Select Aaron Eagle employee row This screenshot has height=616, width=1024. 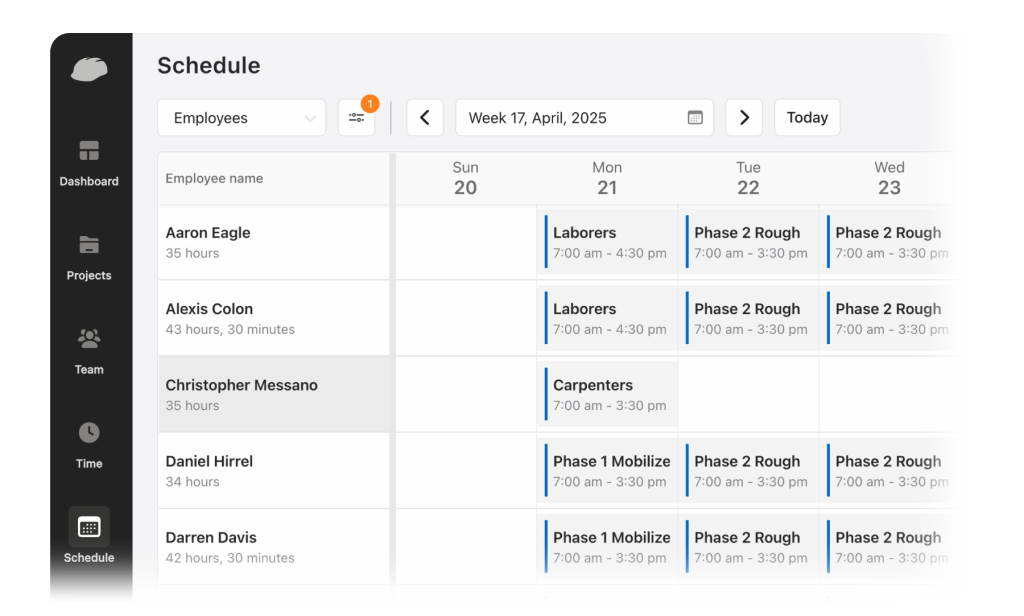click(273, 243)
